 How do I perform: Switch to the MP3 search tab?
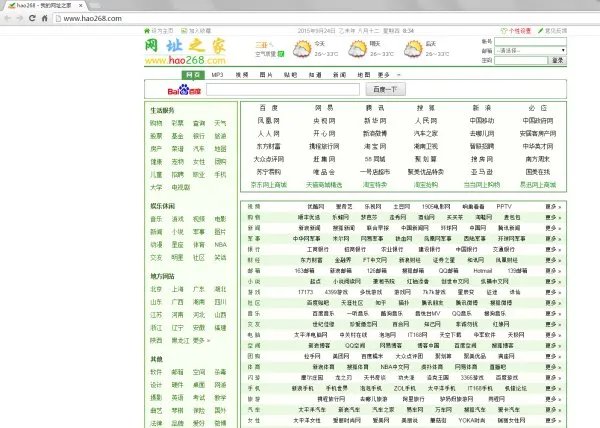click(218, 75)
